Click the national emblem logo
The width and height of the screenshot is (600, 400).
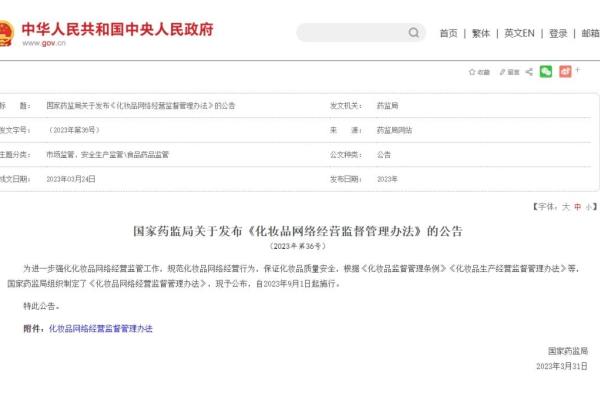pyautogui.click(x=5, y=34)
